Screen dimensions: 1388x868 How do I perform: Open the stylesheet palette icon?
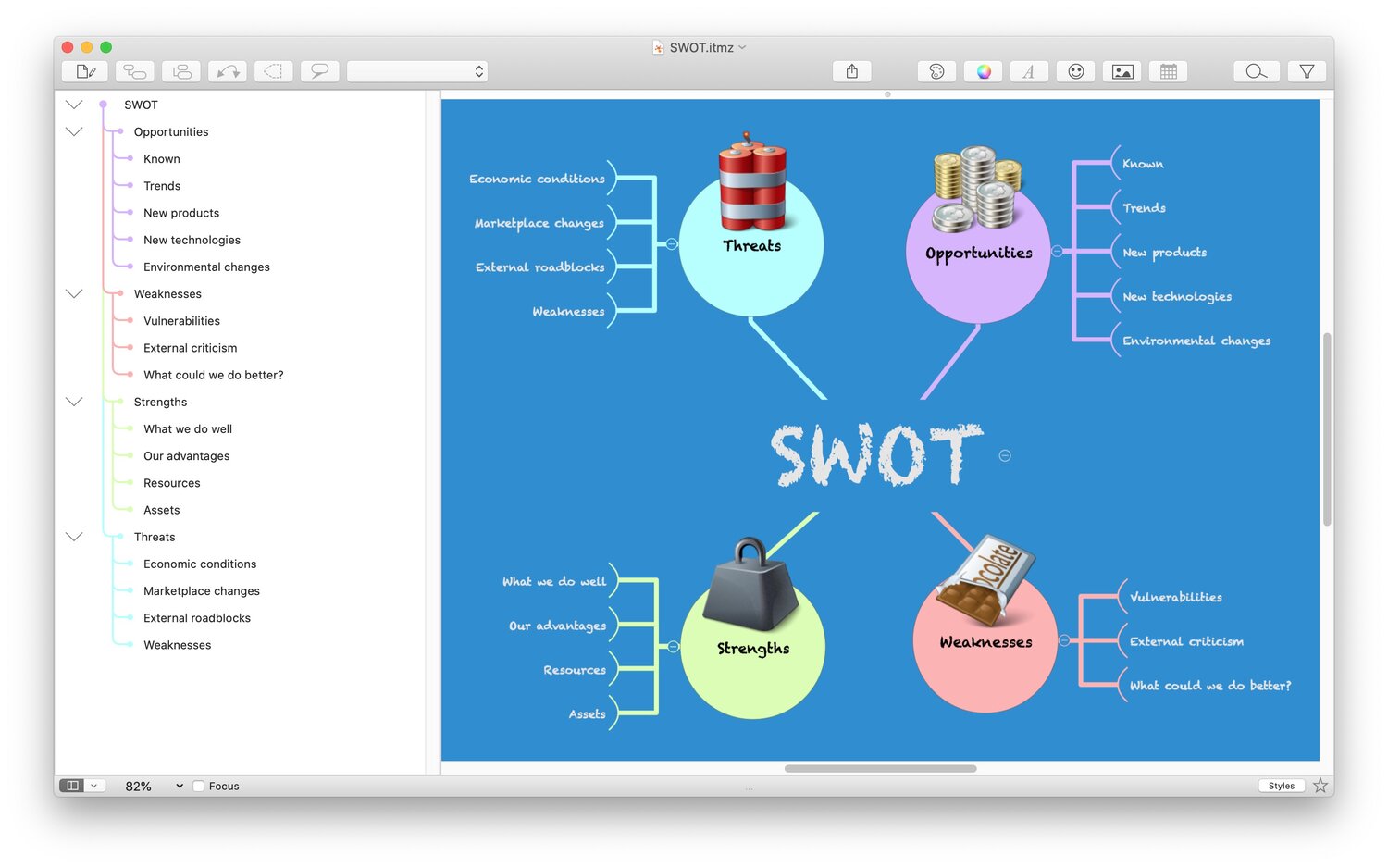click(936, 71)
